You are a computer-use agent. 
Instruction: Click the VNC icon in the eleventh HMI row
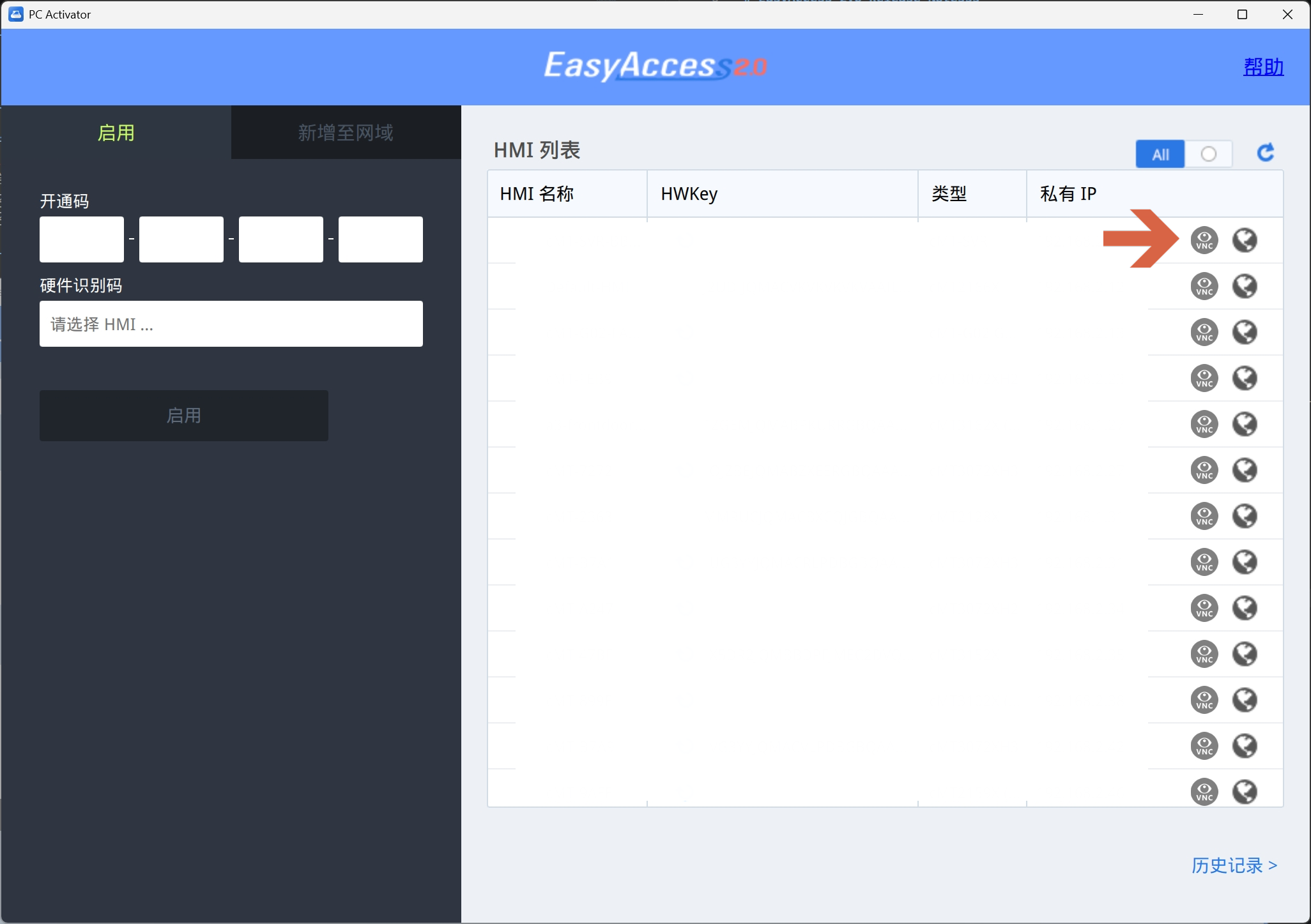pyautogui.click(x=1204, y=700)
